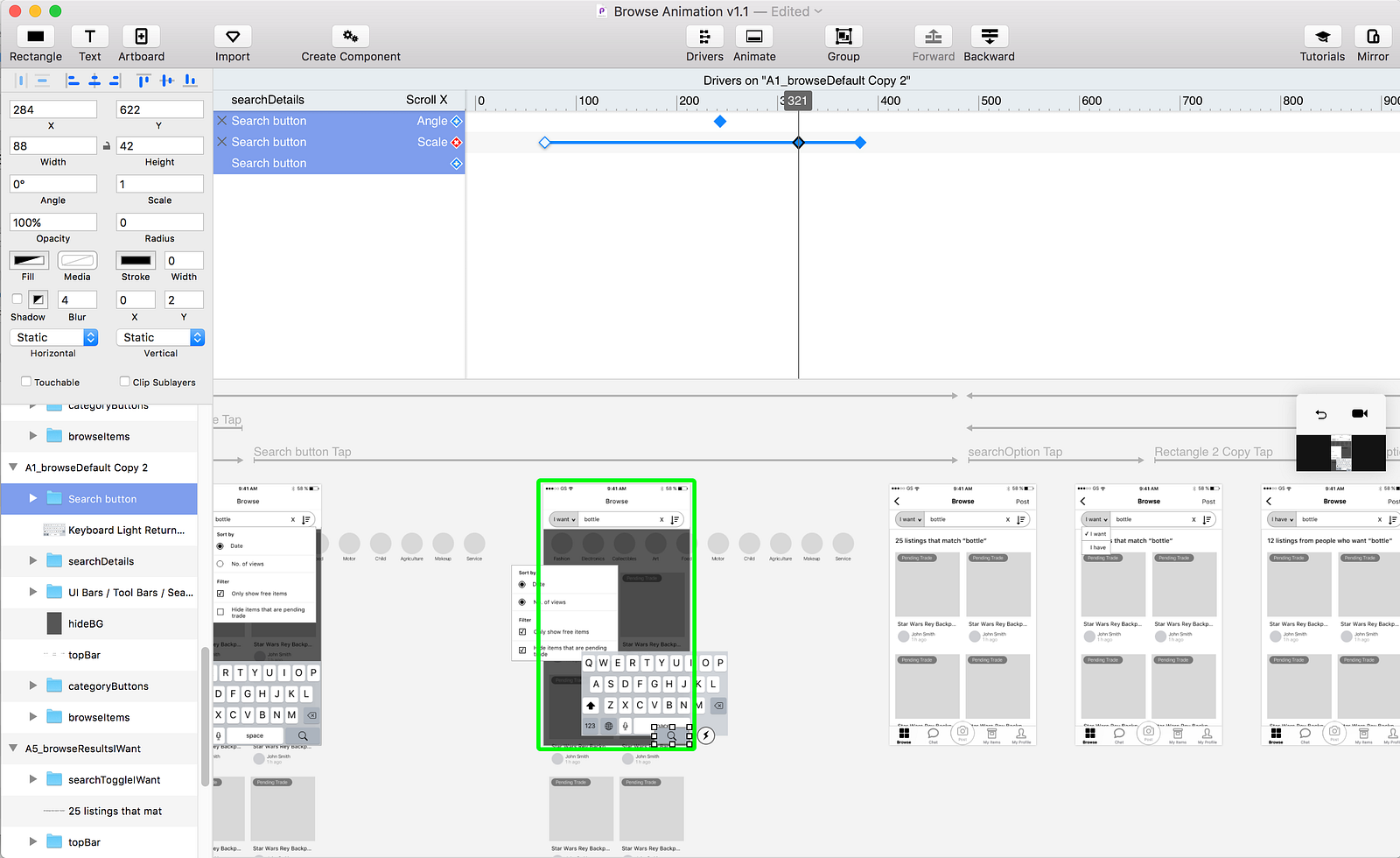The height and width of the screenshot is (858, 1400).
Task: Select the searchDetails driver row header
Action: (x=339, y=100)
